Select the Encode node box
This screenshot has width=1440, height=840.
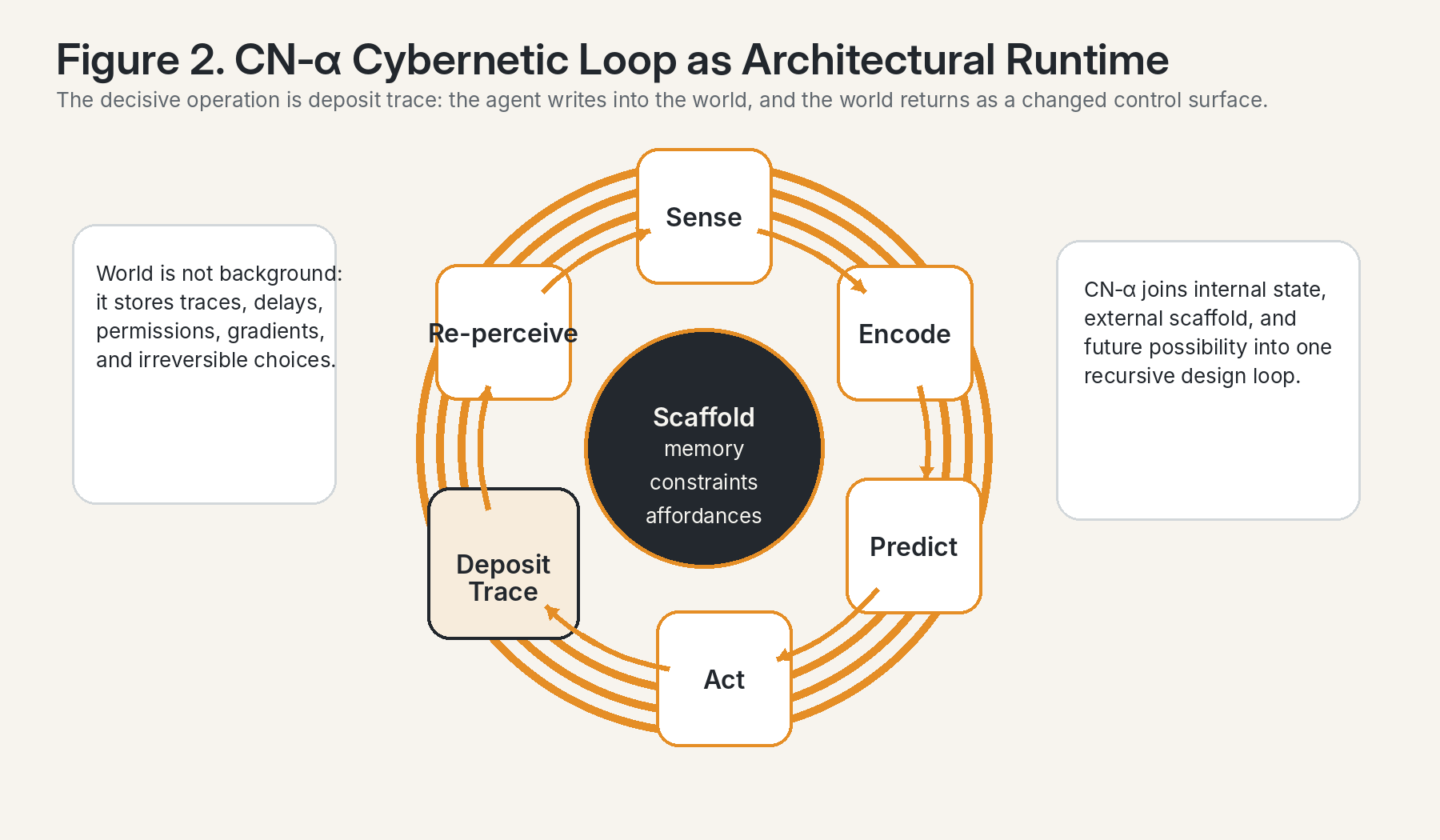[x=905, y=334]
